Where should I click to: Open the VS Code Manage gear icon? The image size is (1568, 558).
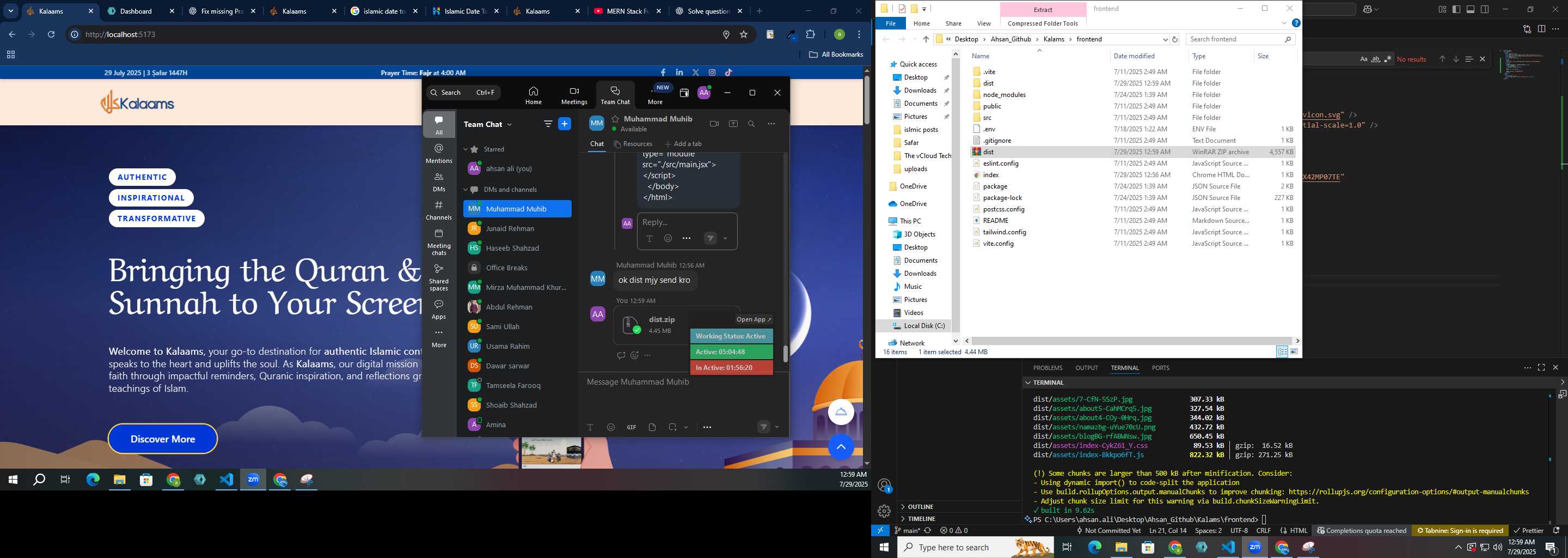point(884,511)
